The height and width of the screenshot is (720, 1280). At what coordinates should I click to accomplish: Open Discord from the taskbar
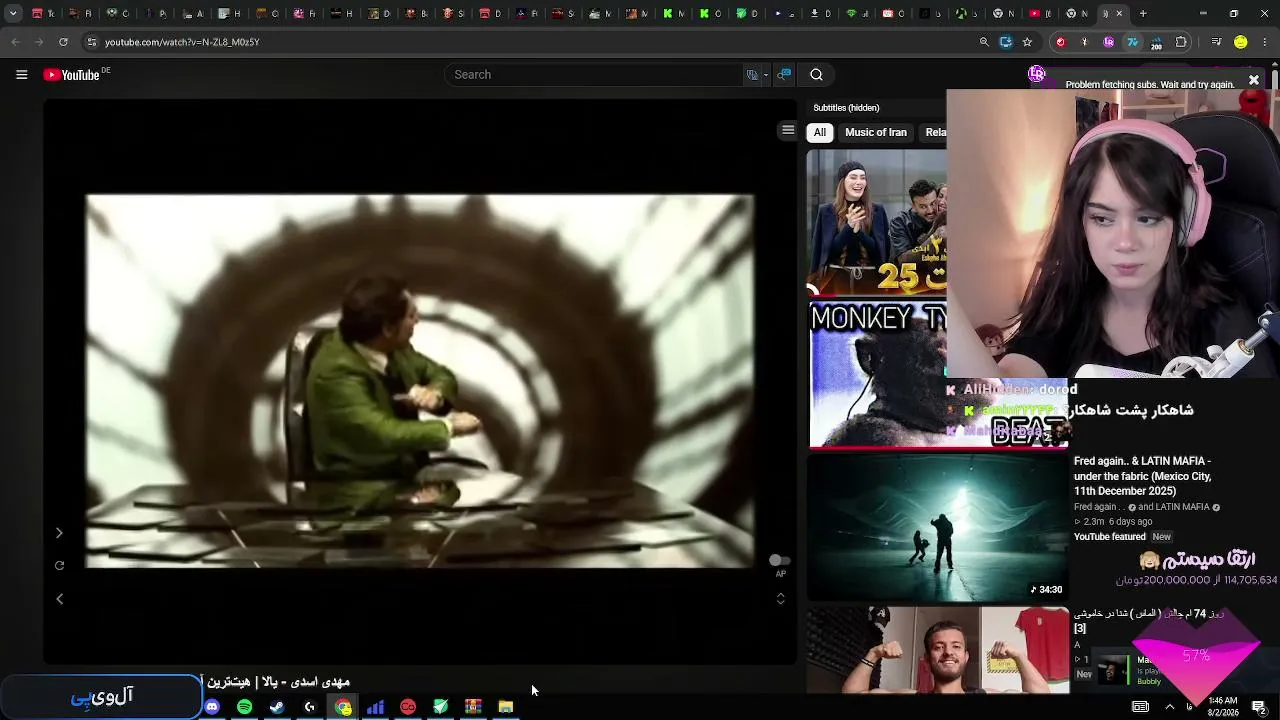tap(212, 707)
